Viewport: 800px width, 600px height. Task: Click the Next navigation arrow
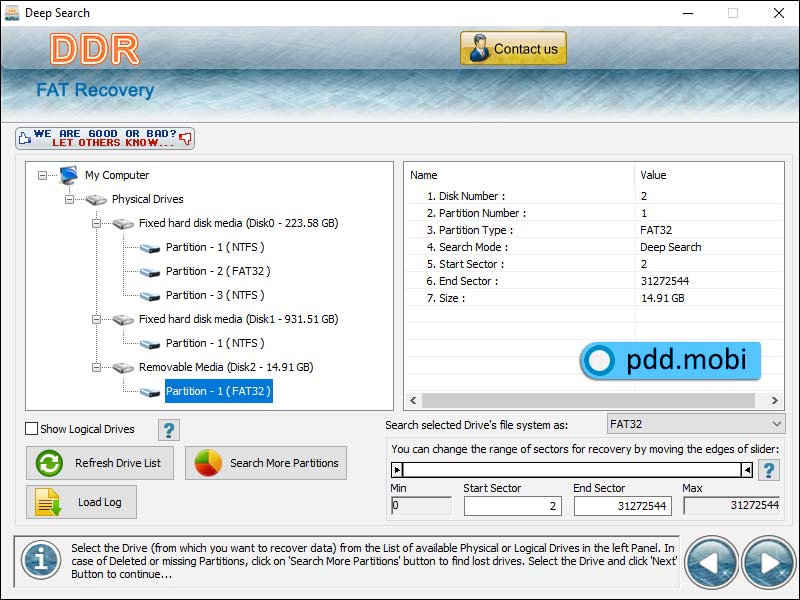(x=768, y=562)
